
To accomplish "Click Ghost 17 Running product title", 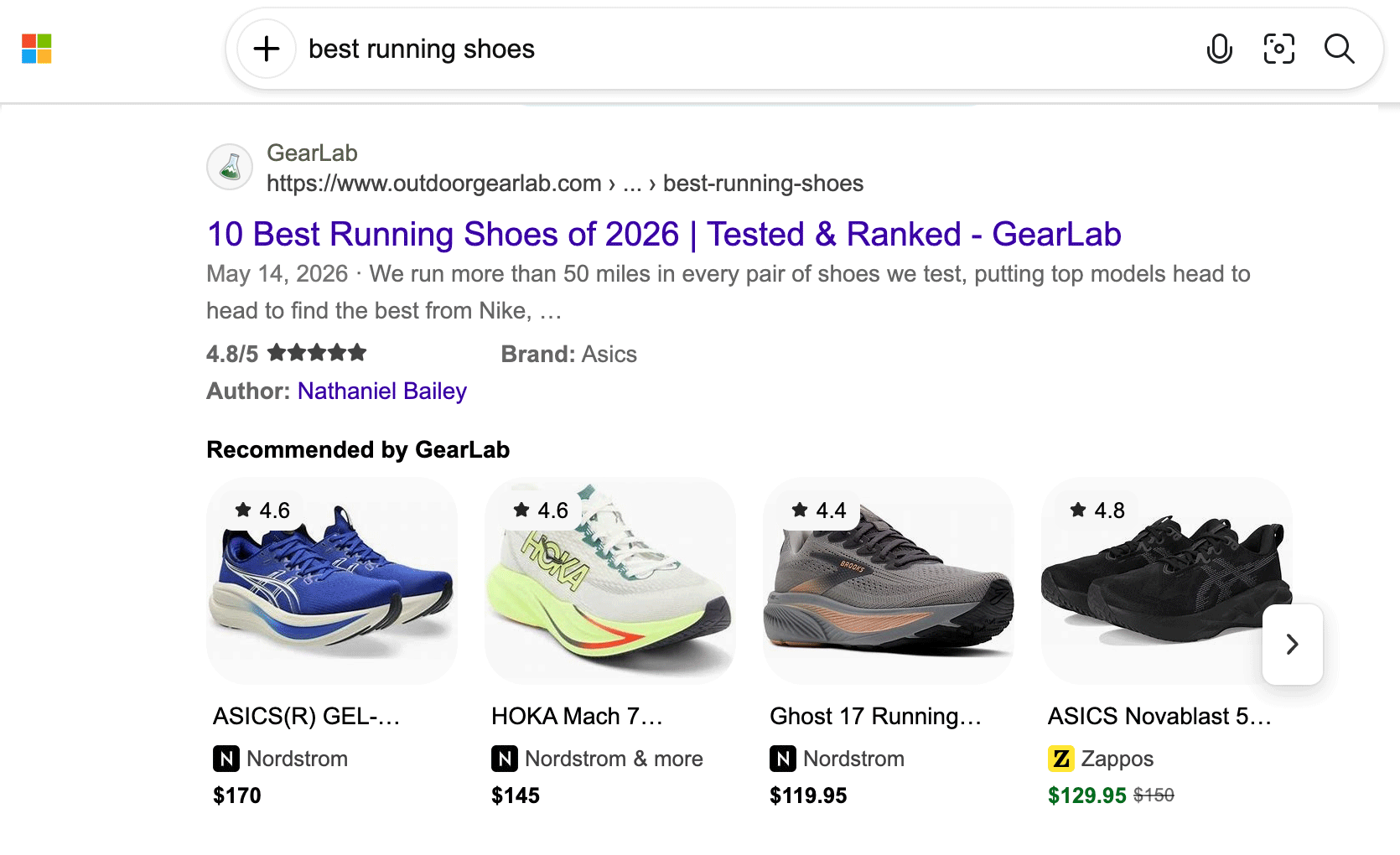I will (875, 716).
